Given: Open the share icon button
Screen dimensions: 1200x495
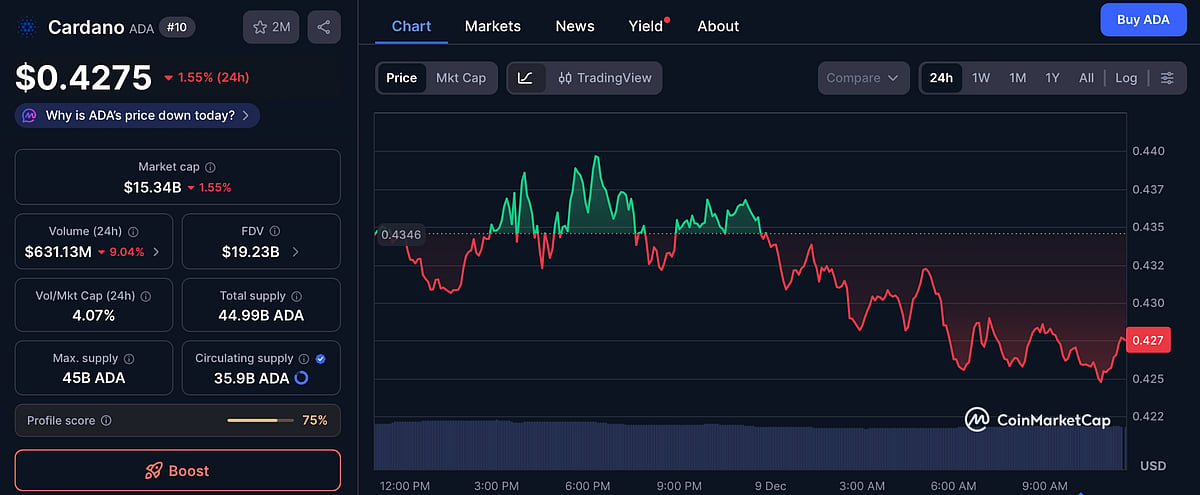Looking at the screenshot, I should [x=324, y=27].
